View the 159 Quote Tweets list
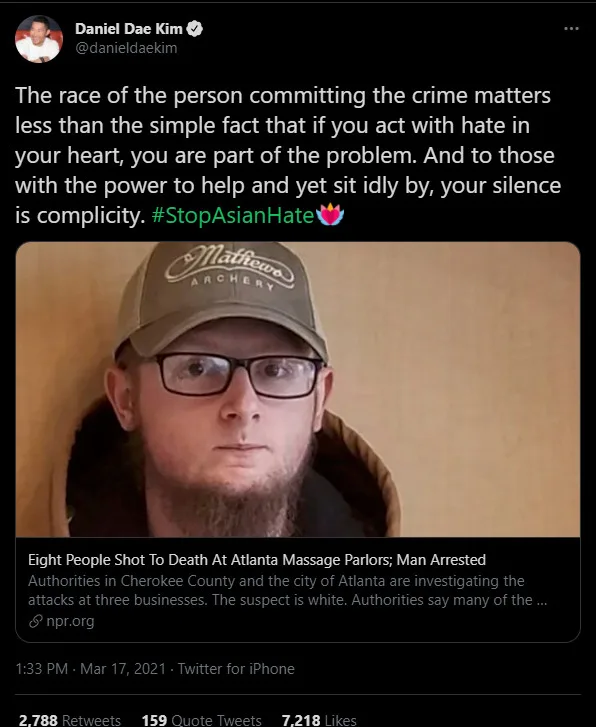 point(202,720)
